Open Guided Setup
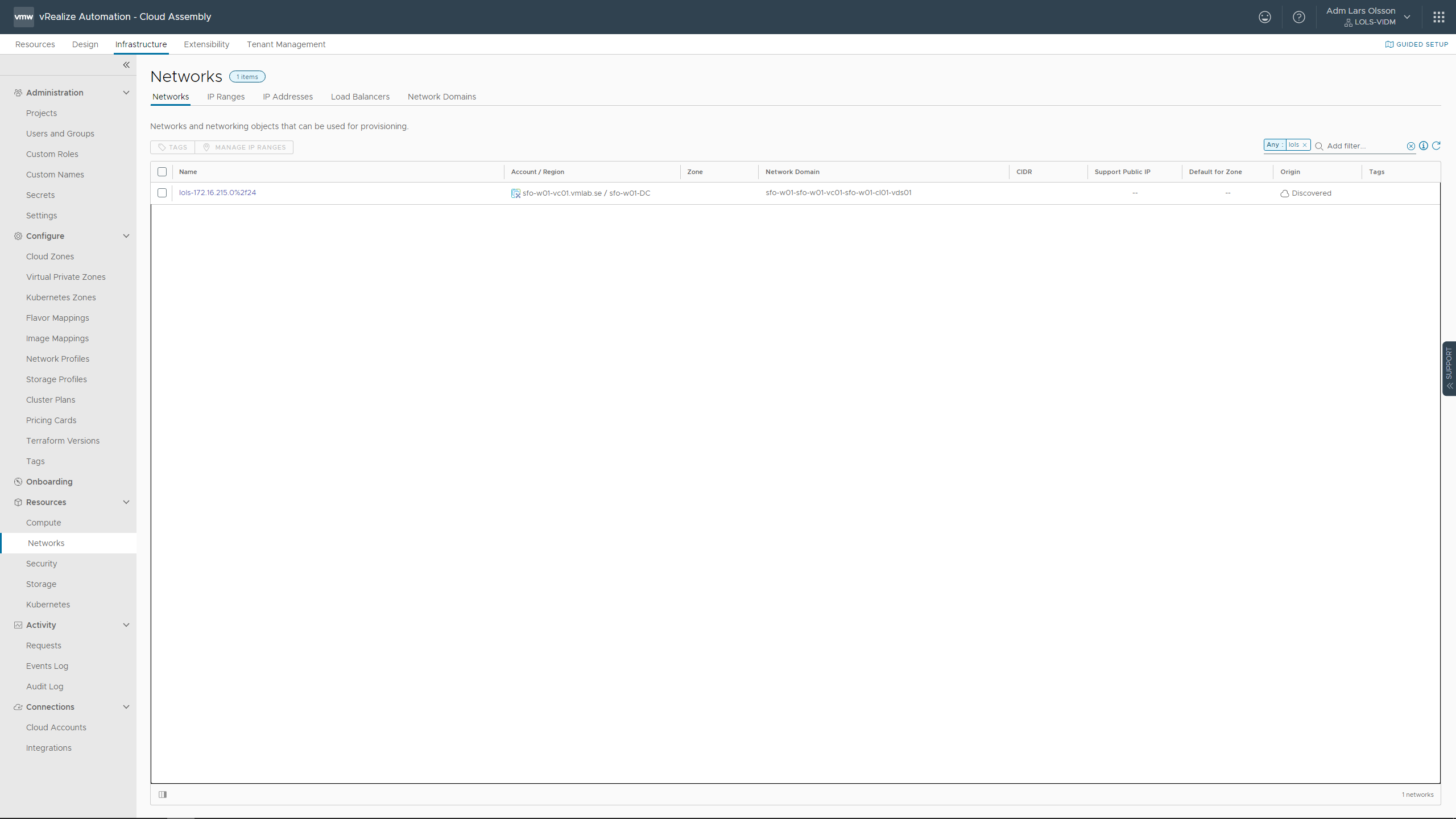The height and width of the screenshot is (819, 1456). 1416,44
